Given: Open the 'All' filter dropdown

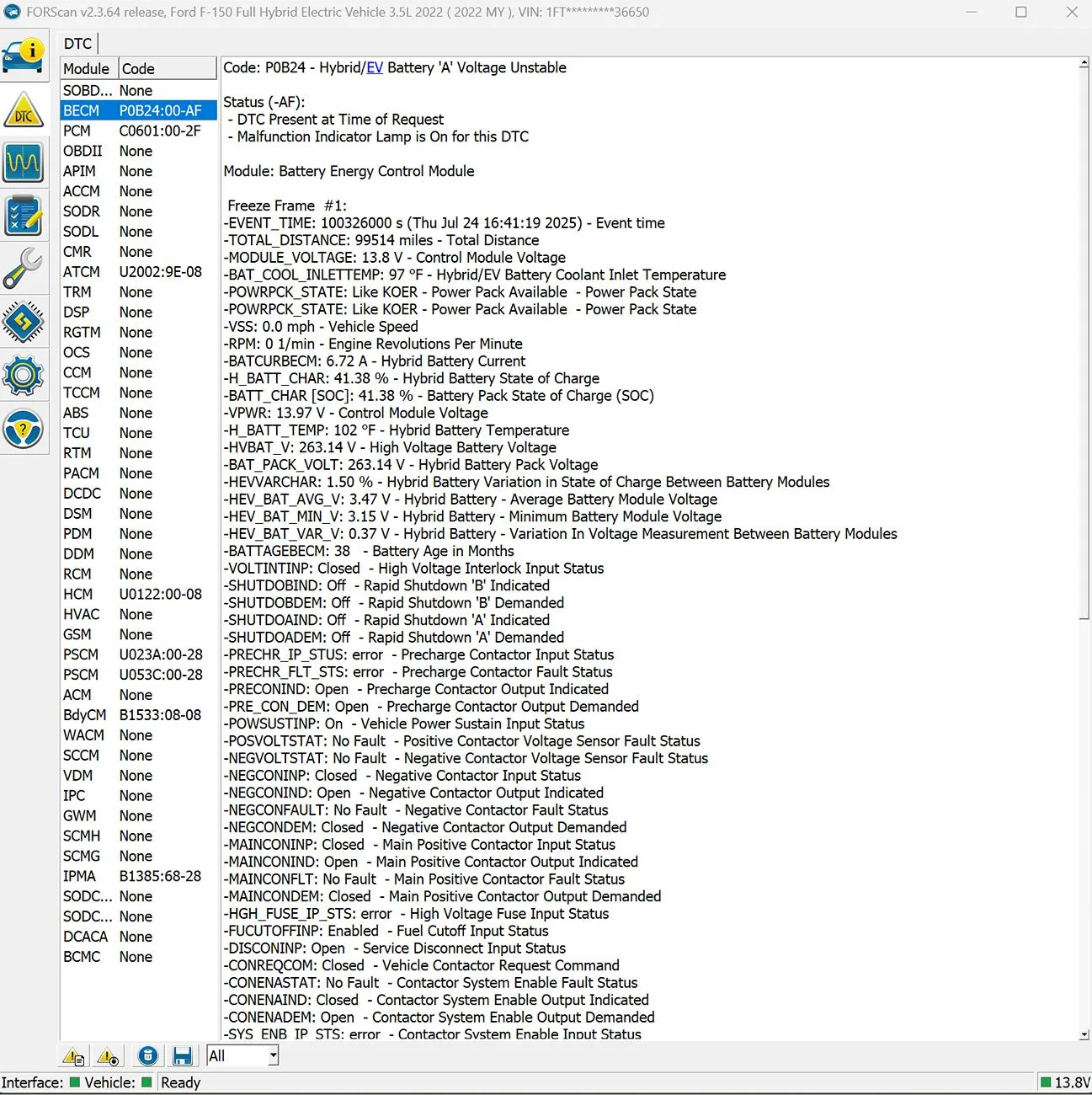Looking at the screenshot, I should click(x=273, y=1056).
